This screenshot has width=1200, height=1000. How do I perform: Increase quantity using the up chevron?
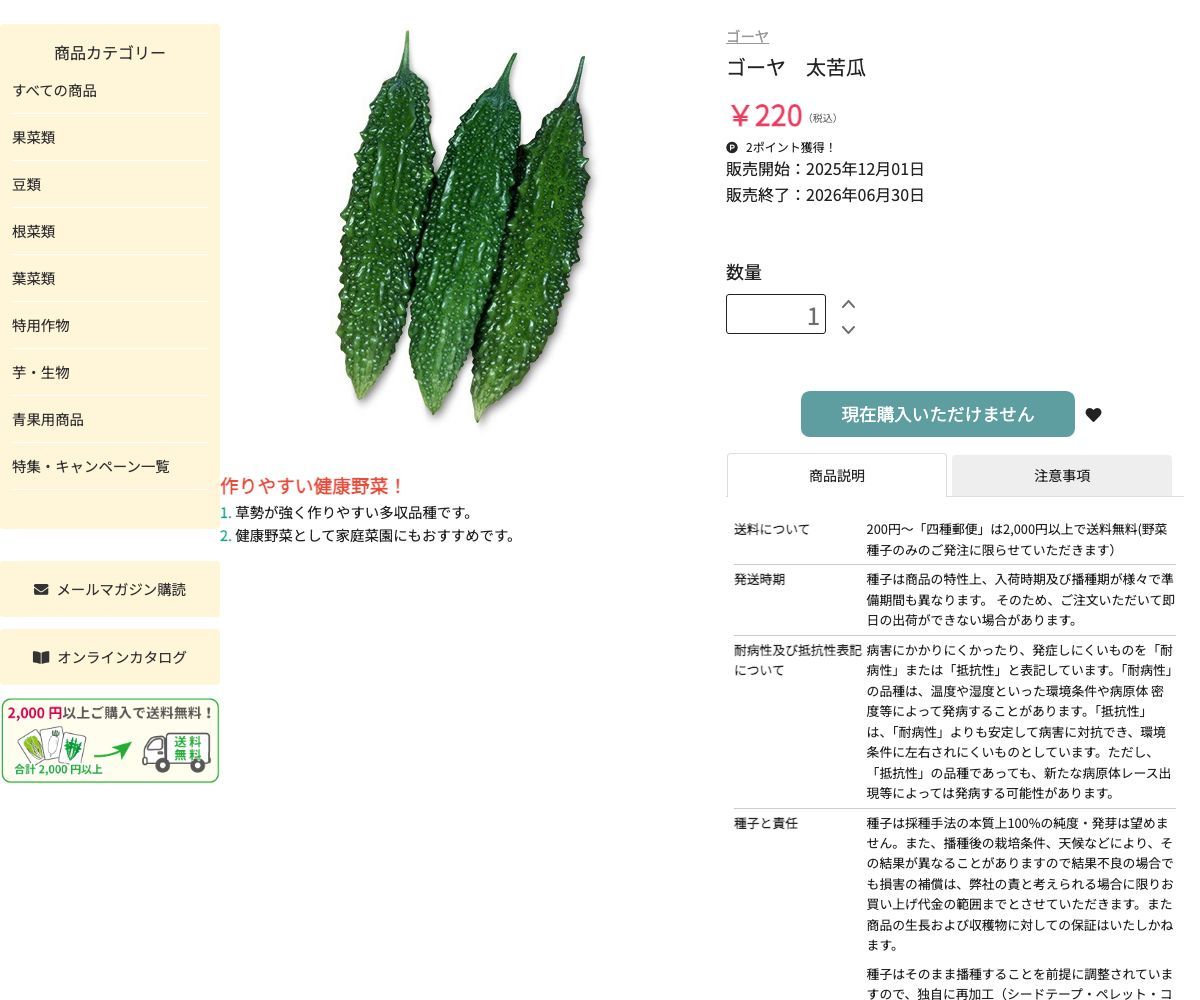click(848, 303)
